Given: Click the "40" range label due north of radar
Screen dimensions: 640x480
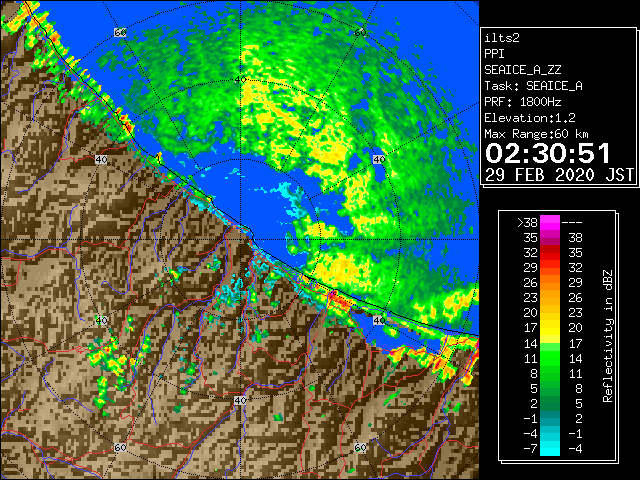Looking at the screenshot, I should 240,80.
